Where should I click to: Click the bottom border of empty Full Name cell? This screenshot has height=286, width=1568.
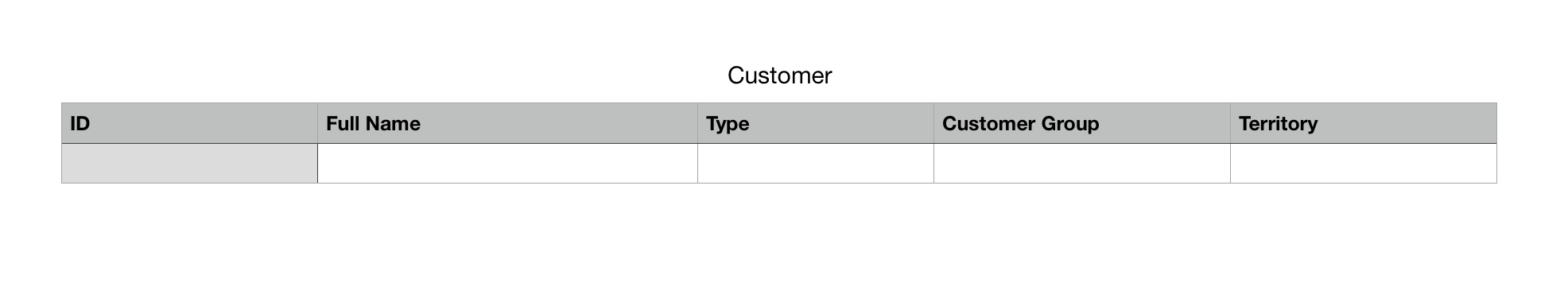click(507, 183)
